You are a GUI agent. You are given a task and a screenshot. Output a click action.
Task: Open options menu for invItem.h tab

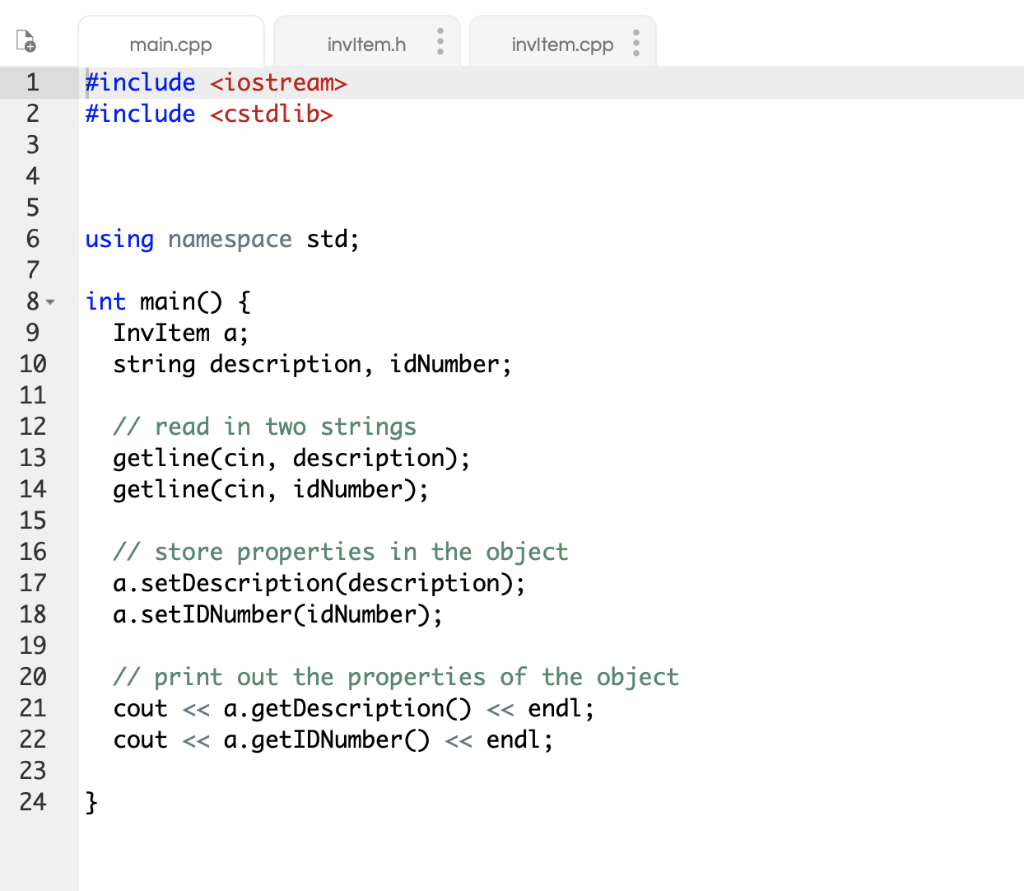coord(440,41)
